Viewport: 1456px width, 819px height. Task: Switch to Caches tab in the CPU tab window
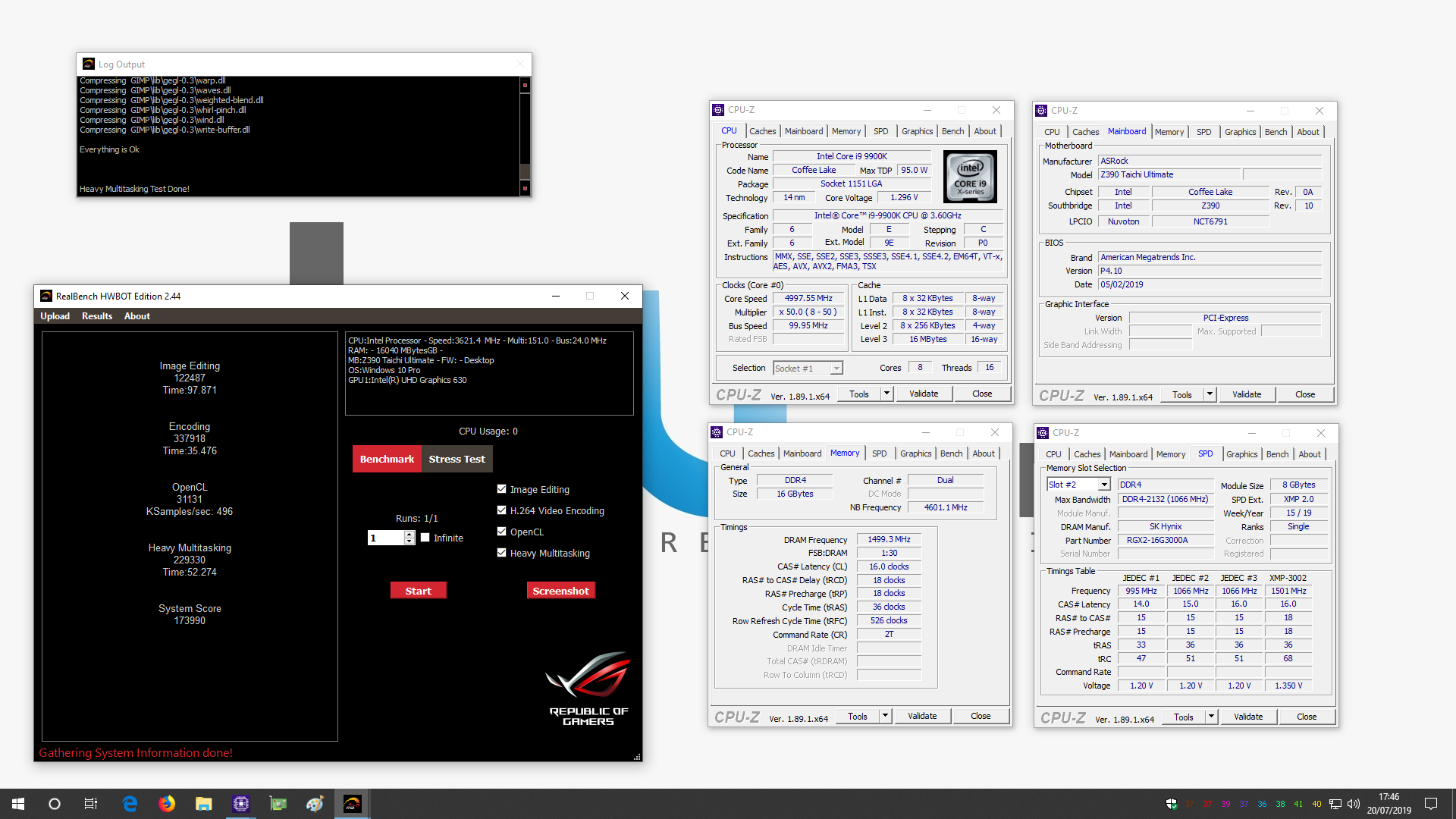click(762, 131)
